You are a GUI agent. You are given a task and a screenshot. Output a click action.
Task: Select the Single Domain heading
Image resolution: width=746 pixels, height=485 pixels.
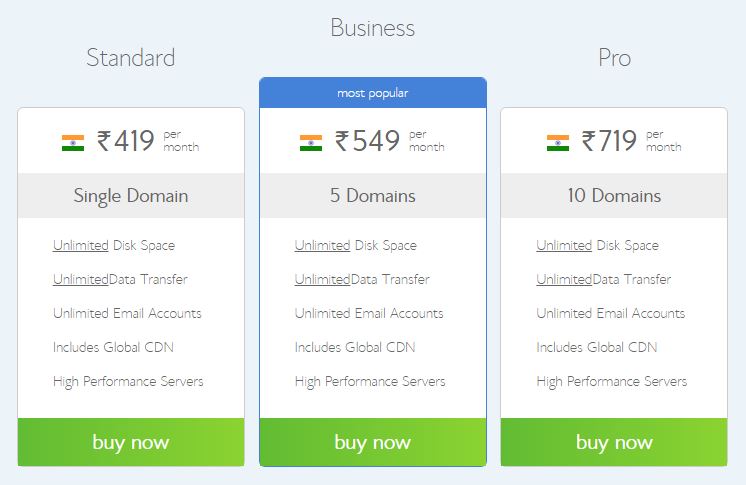(131, 196)
